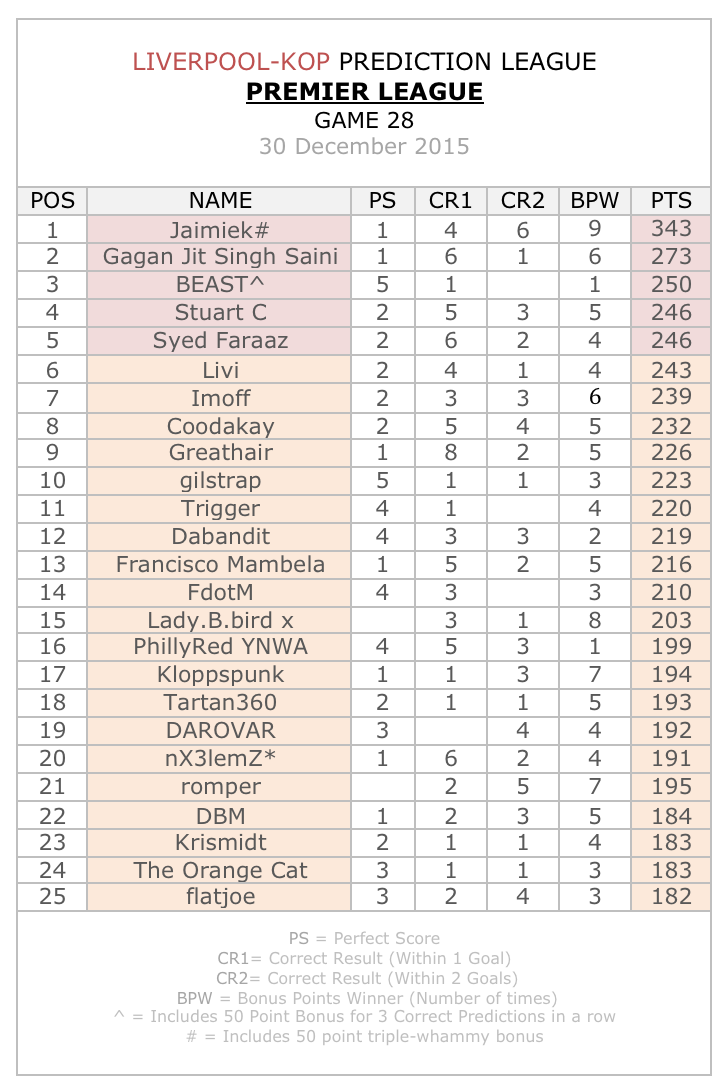Click the PhillyRed YNWA name cell
Screen dimensions: 726x1092
(220, 646)
